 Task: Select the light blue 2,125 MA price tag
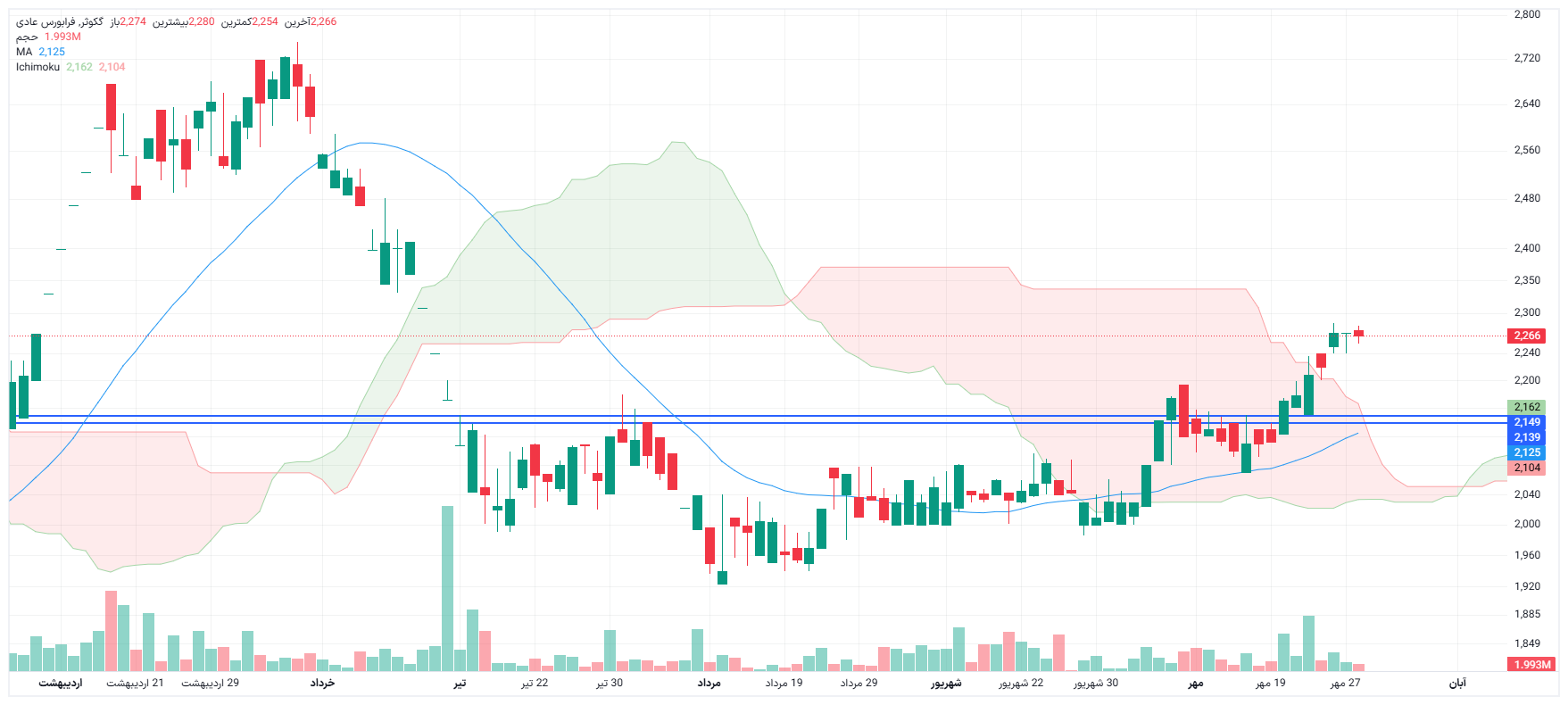coord(1527,452)
